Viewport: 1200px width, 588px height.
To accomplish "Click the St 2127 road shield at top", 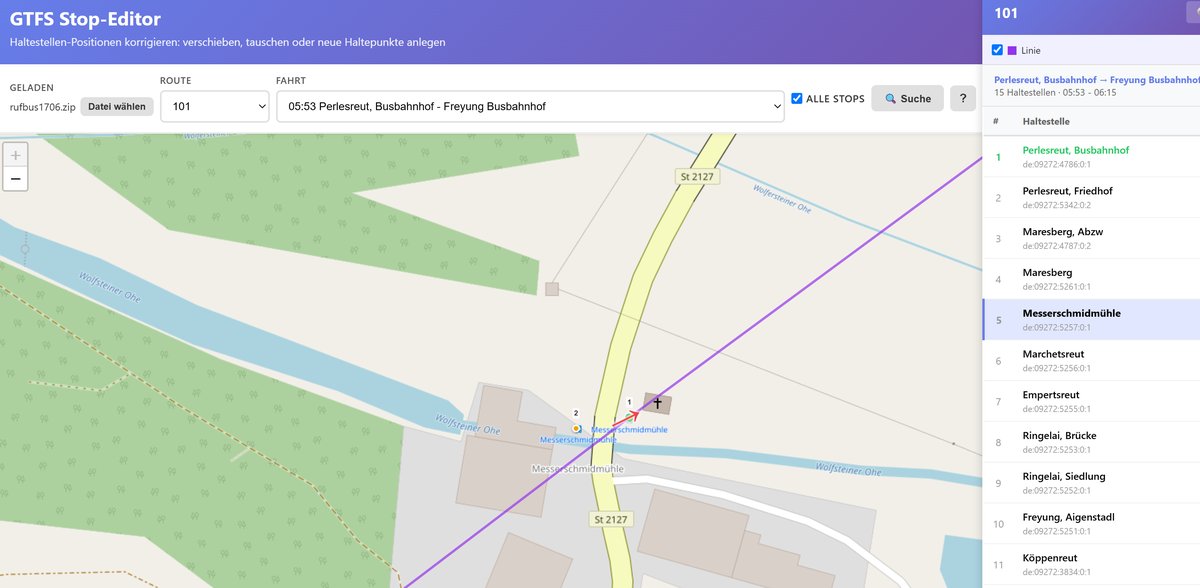I will click(696, 176).
